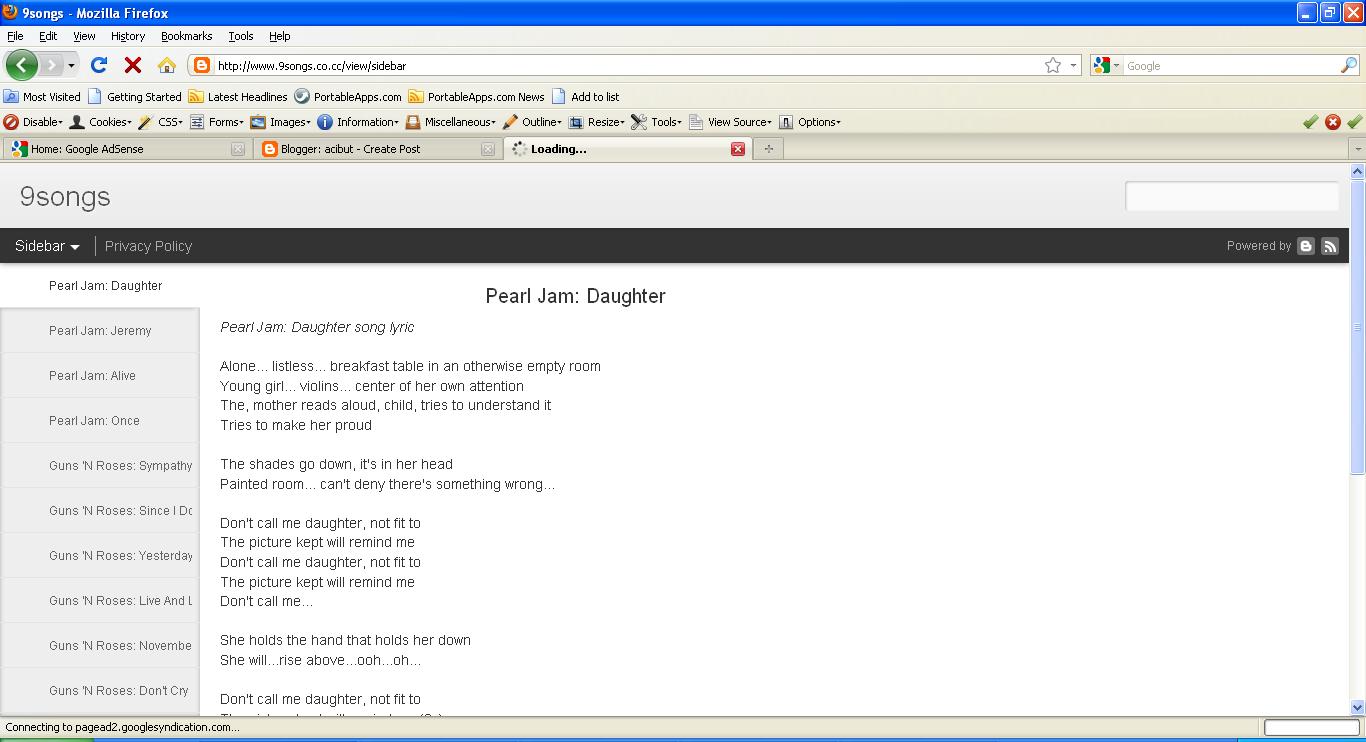Open the Disable web developer dropdown
Screen dimensions: 1366x742
[x=33, y=122]
